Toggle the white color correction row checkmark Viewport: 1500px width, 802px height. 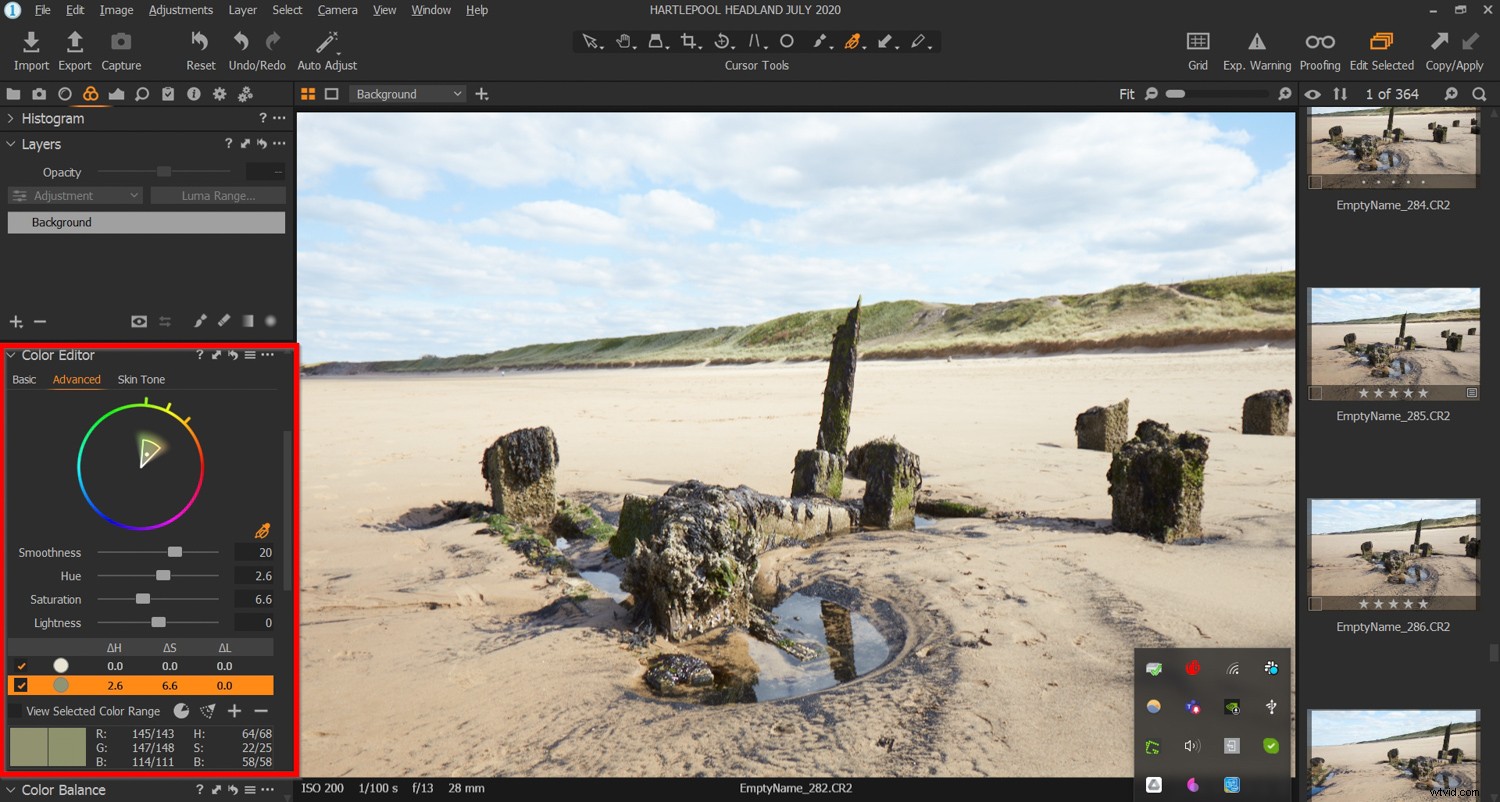coord(22,665)
